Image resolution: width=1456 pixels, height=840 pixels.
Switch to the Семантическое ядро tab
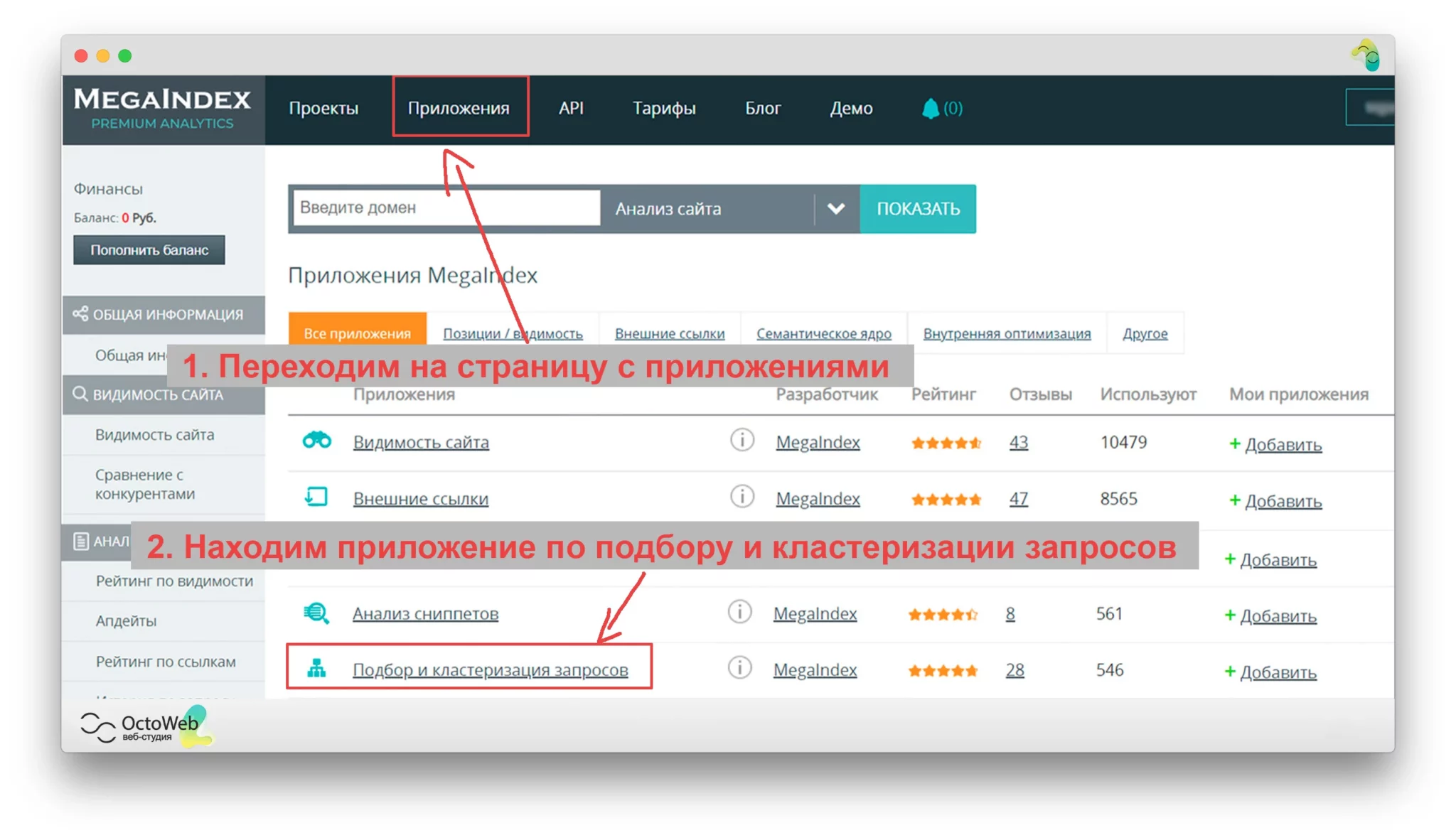click(x=823, y=333)
